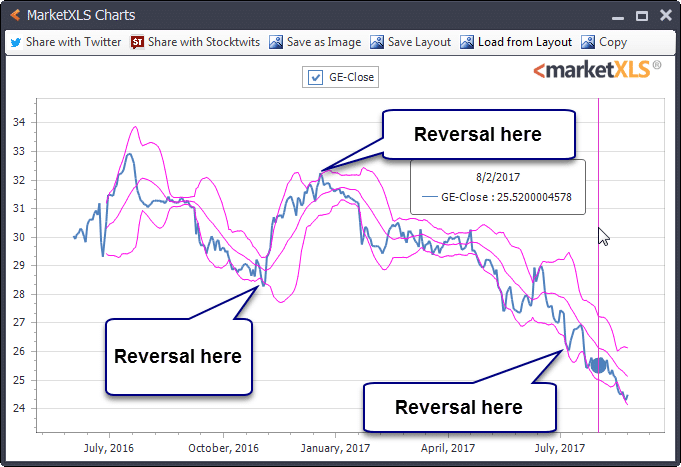681x467 pixels.
Task: Click the Save as Image picture icon
Action: pos(276,42)
